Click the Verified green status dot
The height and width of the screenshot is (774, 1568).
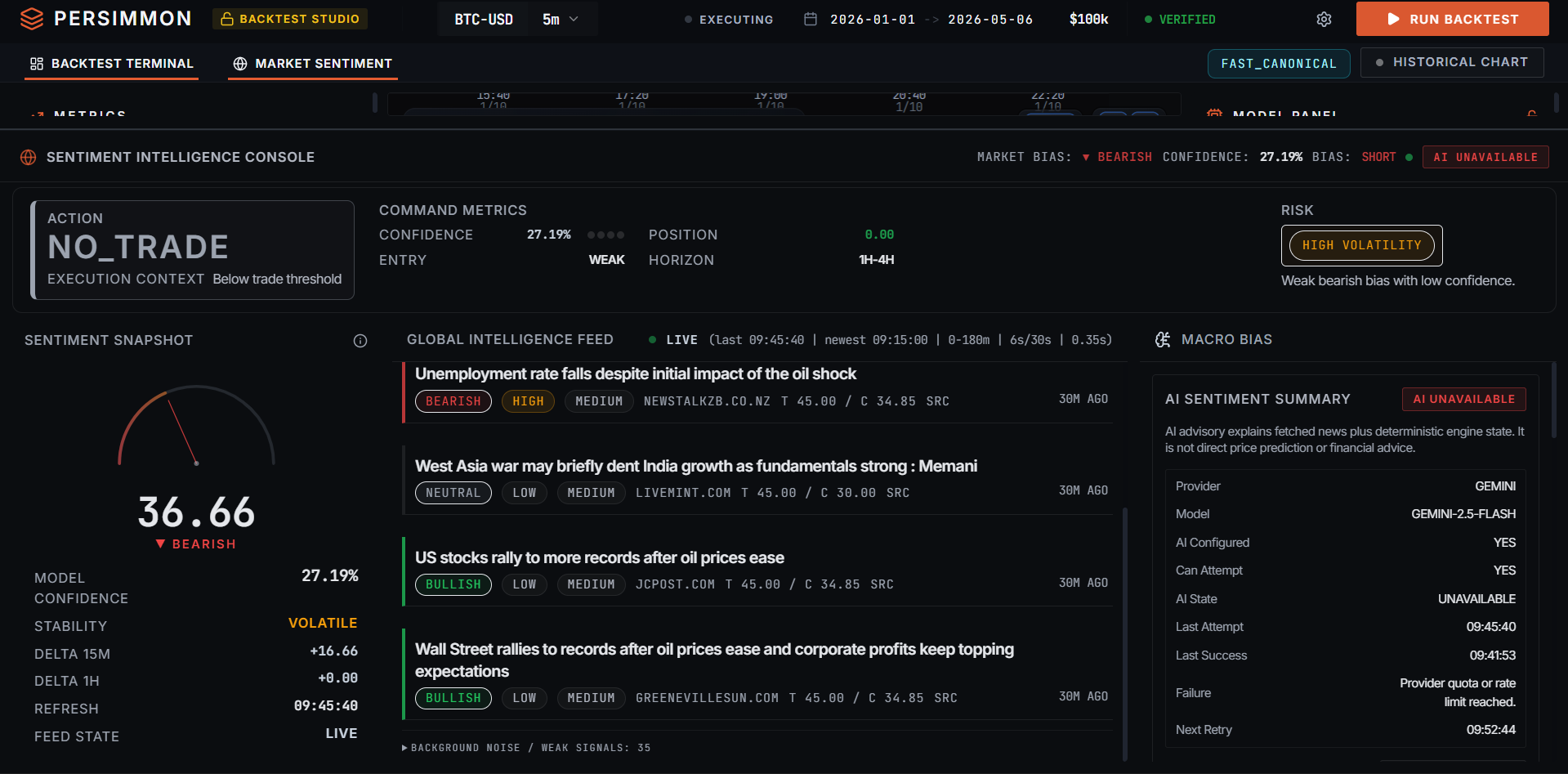click(x=1148, y=19)
